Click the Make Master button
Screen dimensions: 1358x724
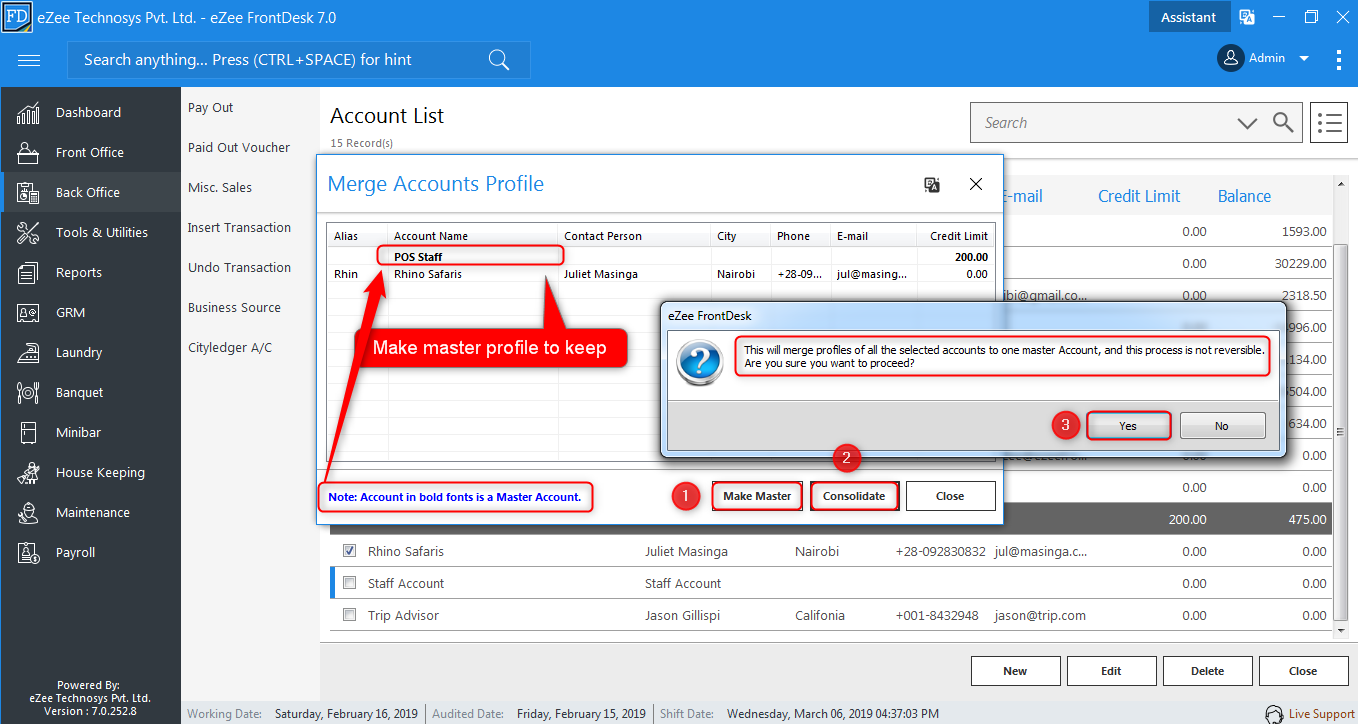757,496
